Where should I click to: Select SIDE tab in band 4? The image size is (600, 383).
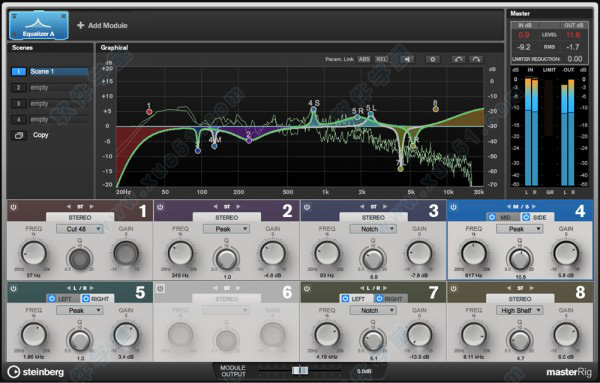coord(536,217)
